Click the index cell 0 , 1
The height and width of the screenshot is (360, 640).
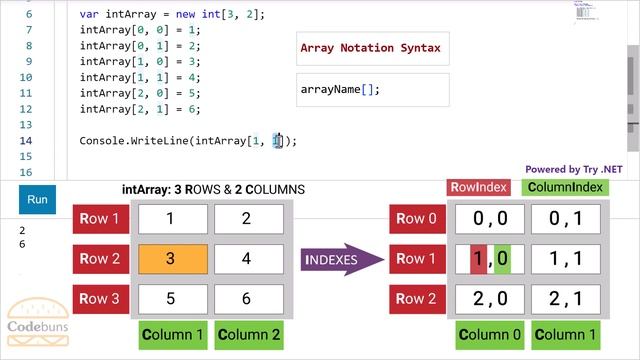click(x=566, y=219)
